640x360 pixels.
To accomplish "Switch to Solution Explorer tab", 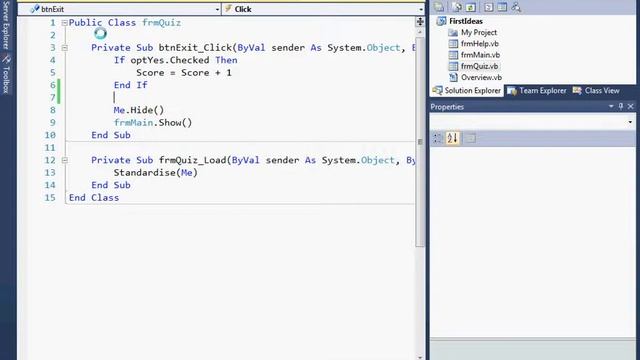I will click(467, 91).
